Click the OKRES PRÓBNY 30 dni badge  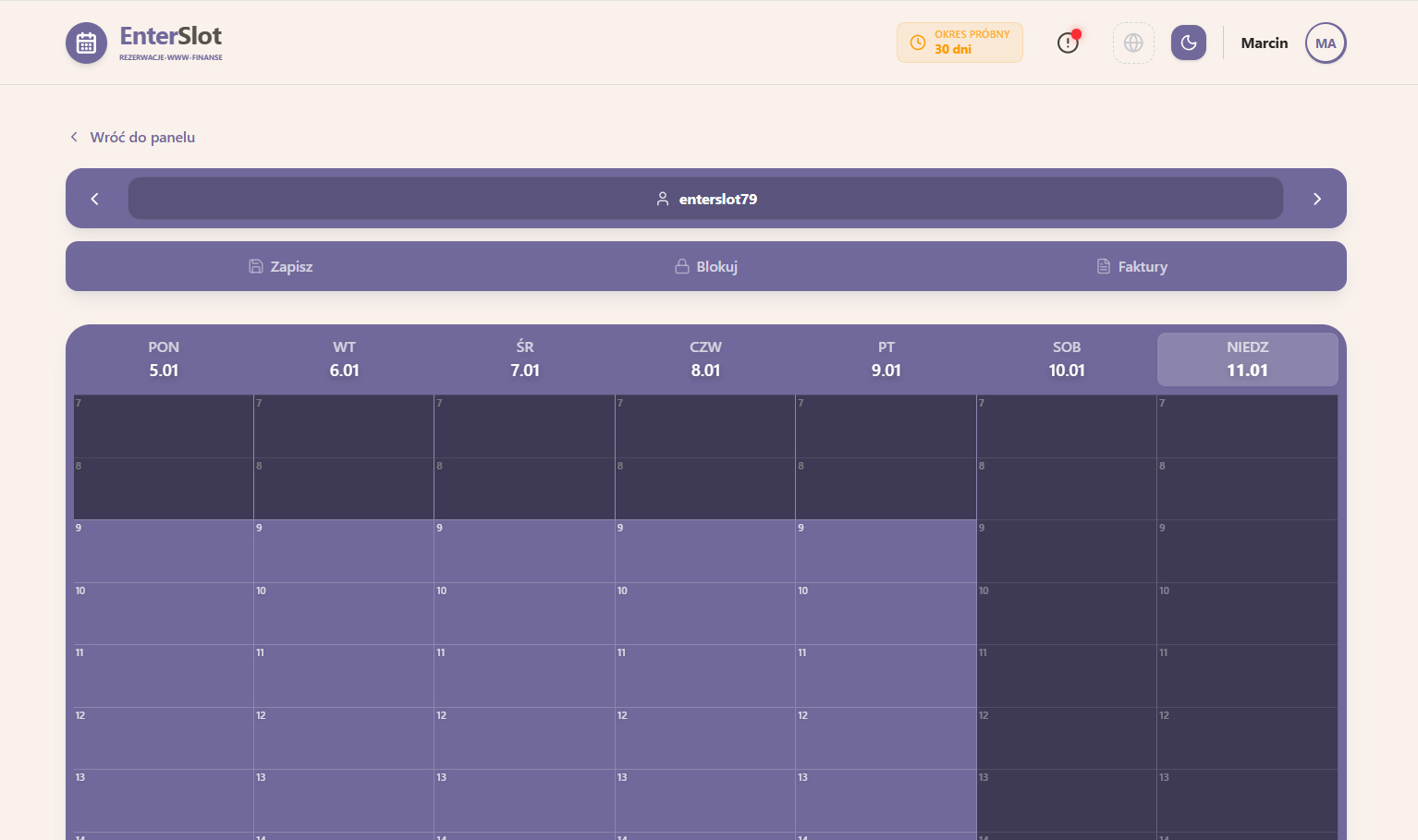(x=960, y=43)
